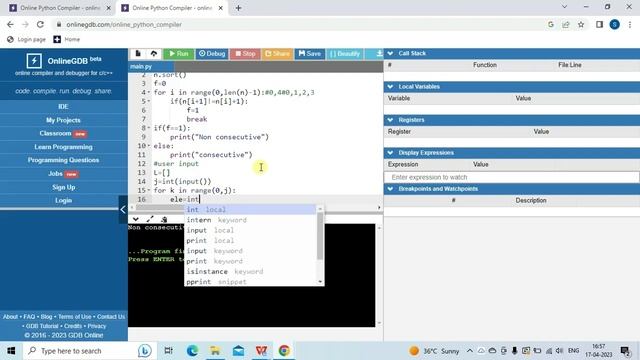Open the GDB Tutorial footer link
This screenshot has width=640, height=360.
[42, 326]
